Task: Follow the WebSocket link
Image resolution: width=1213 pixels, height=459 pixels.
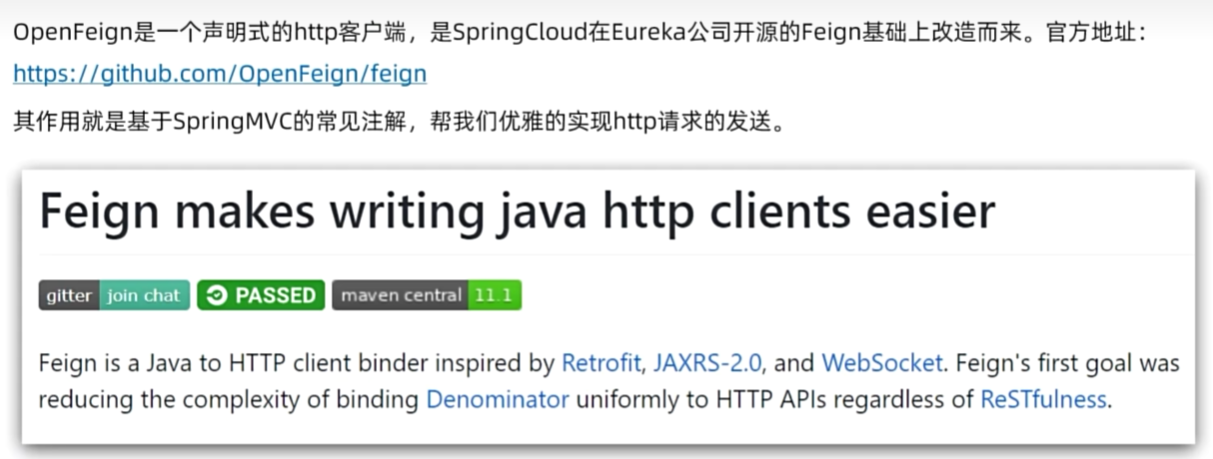Action: 882,362
